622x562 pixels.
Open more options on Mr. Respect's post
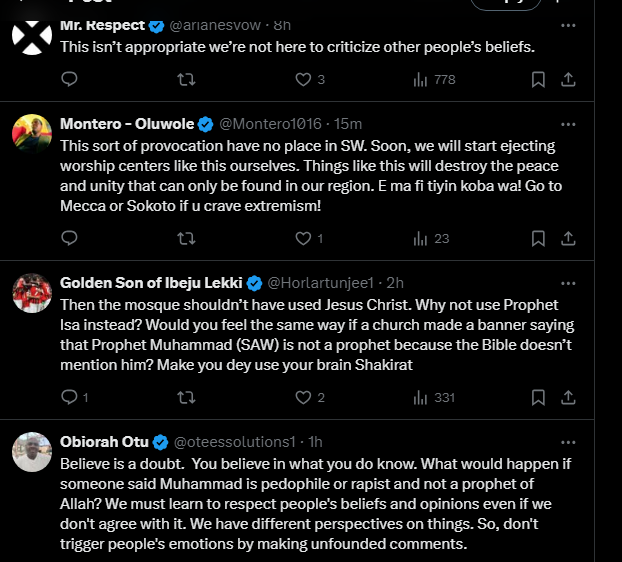568,25
